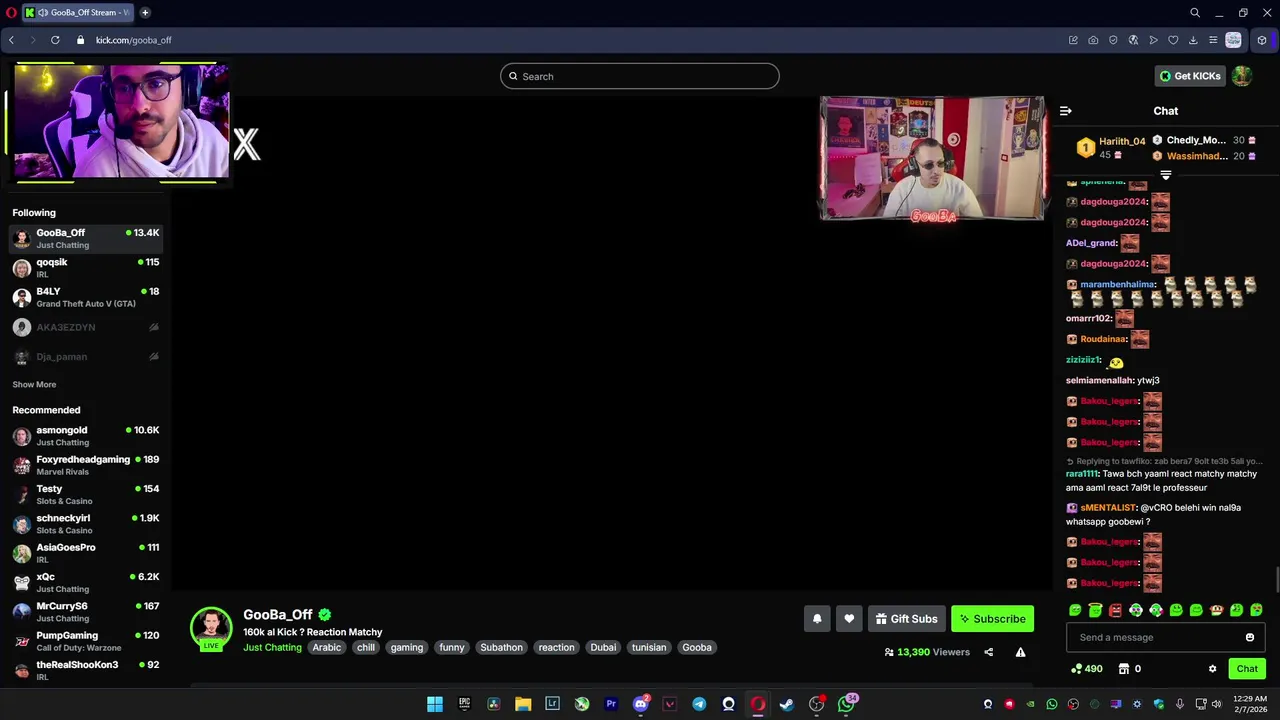This screenshot has width=1280, height=720.
Task: Click rara1111 username in chat
Action: click(x=1082, y=474)
